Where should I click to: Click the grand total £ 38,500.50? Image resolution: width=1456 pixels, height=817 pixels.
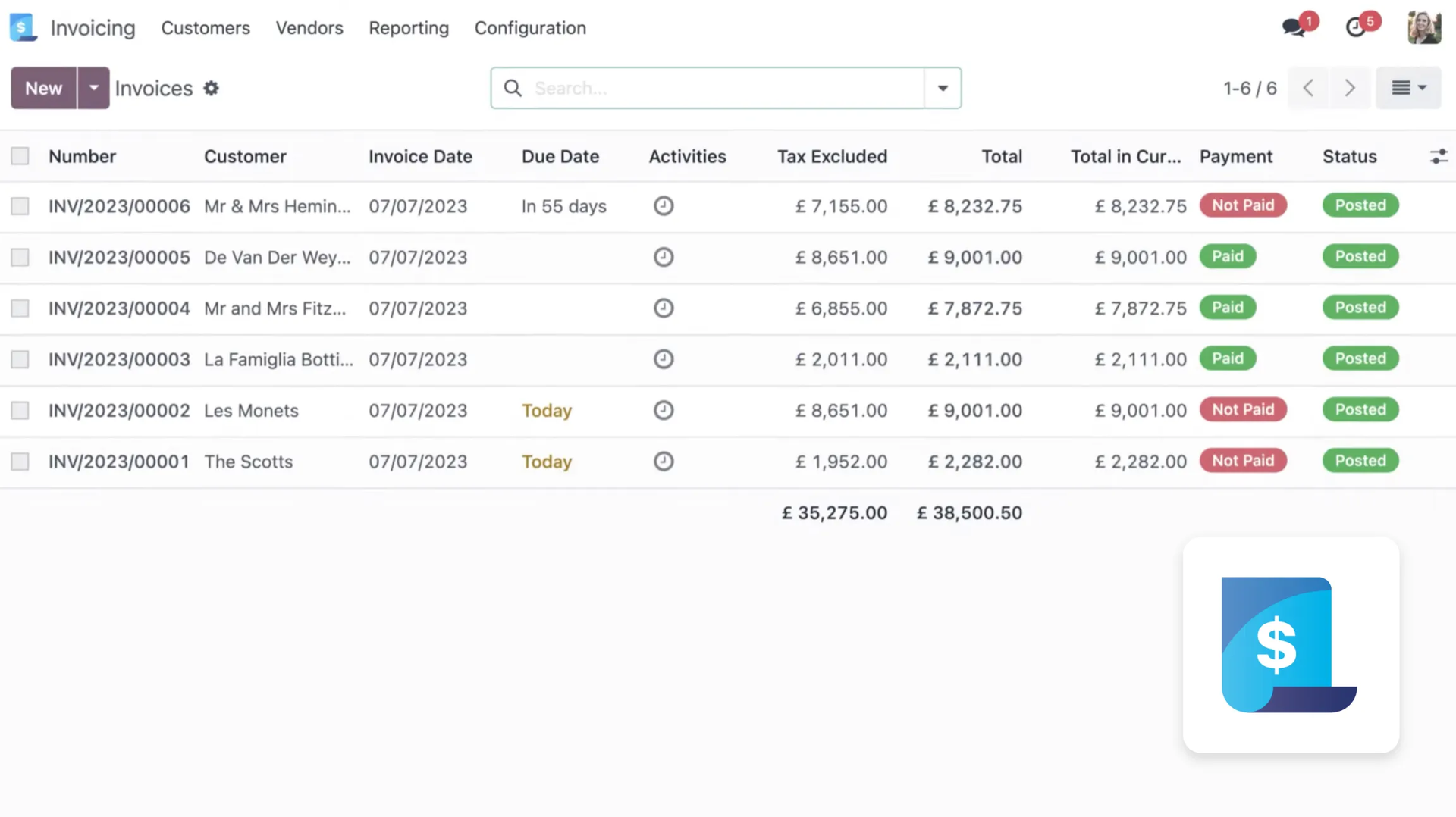point(969,512)
